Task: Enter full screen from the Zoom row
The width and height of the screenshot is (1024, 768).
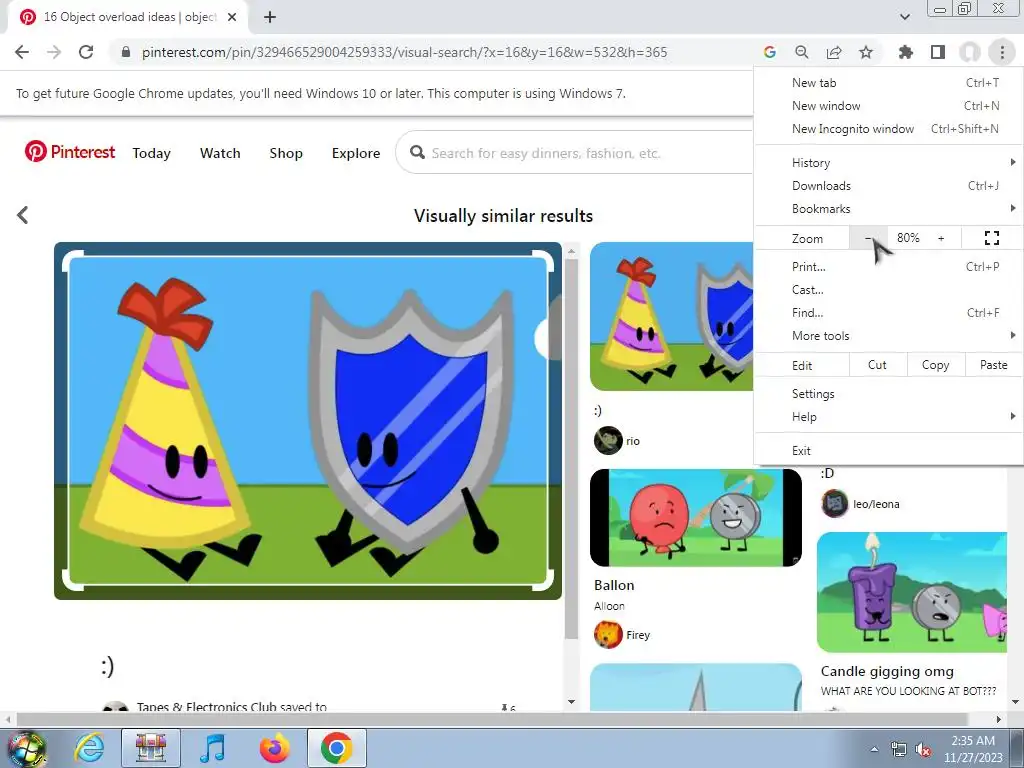Action: point(992,238)
